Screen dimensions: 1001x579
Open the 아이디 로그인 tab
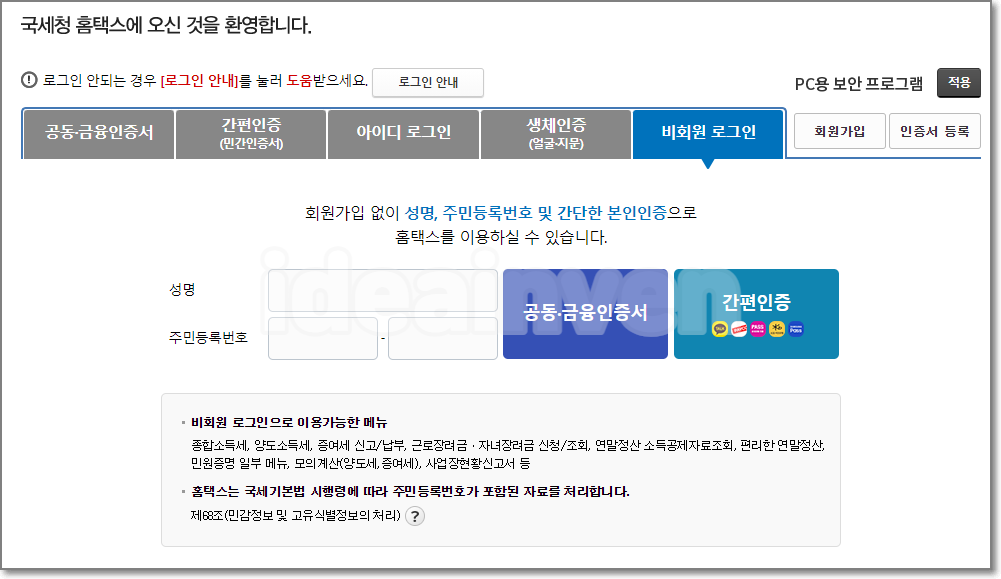[403, 132]
